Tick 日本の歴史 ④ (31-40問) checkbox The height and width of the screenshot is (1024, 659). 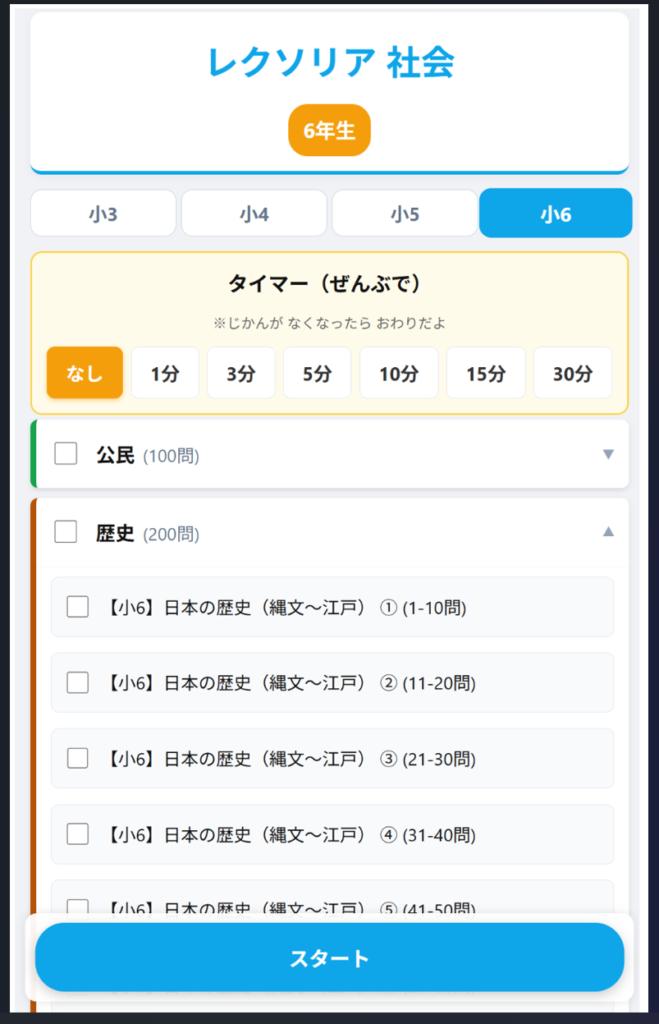[x=78, y=834]
